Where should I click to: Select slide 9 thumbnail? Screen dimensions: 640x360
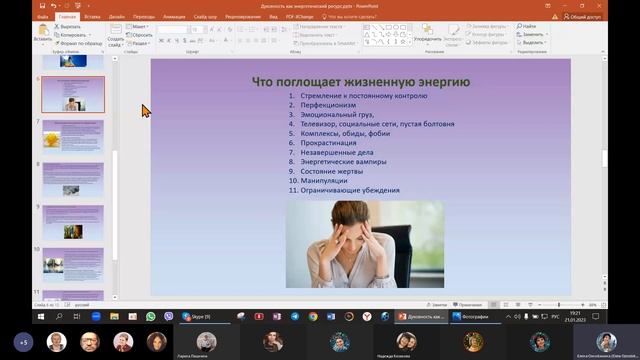(73, 222)
